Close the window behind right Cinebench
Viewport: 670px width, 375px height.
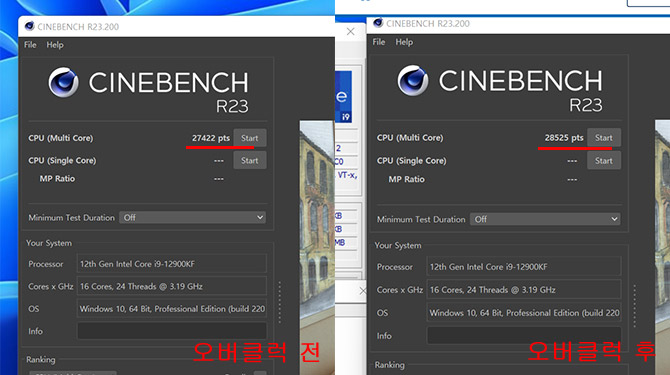[x=350, y=31]
